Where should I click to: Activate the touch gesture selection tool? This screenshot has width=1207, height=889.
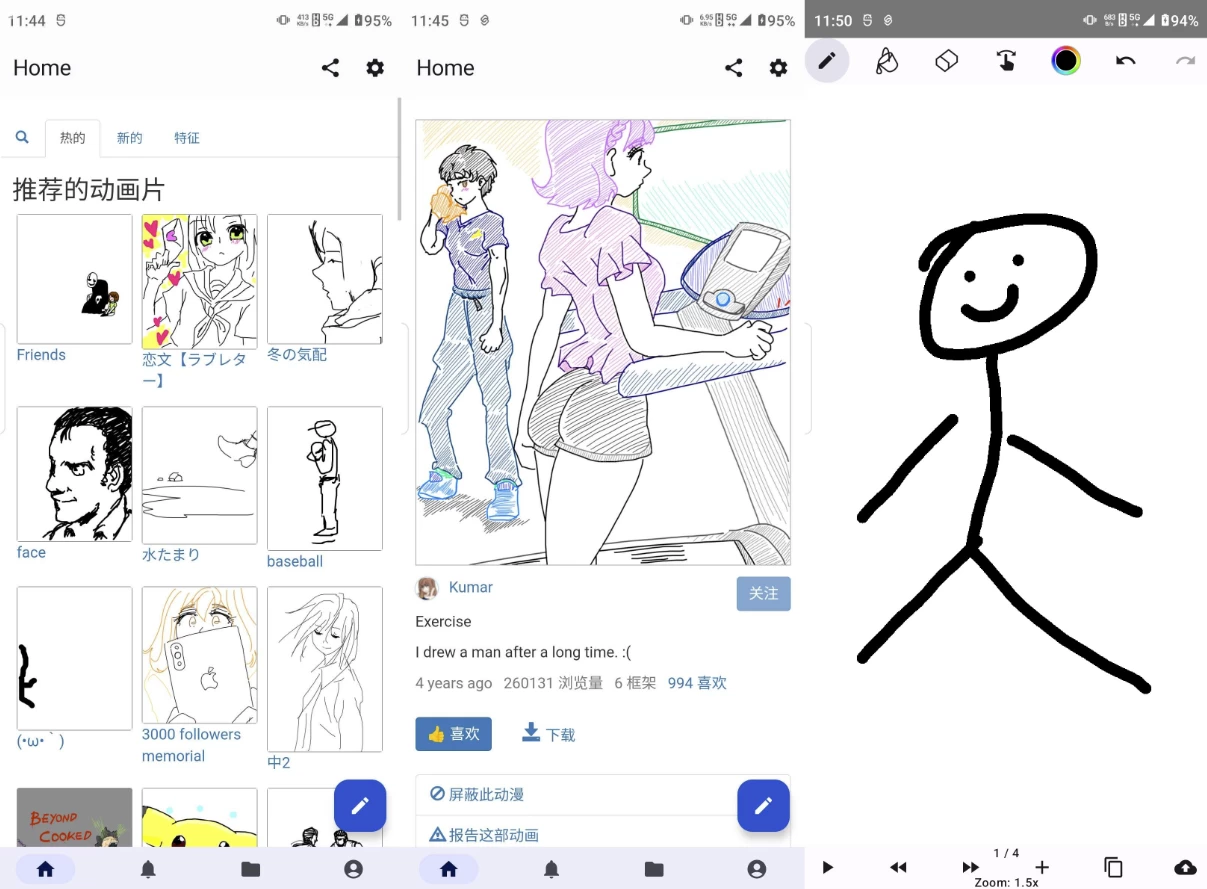point(1006,61)
